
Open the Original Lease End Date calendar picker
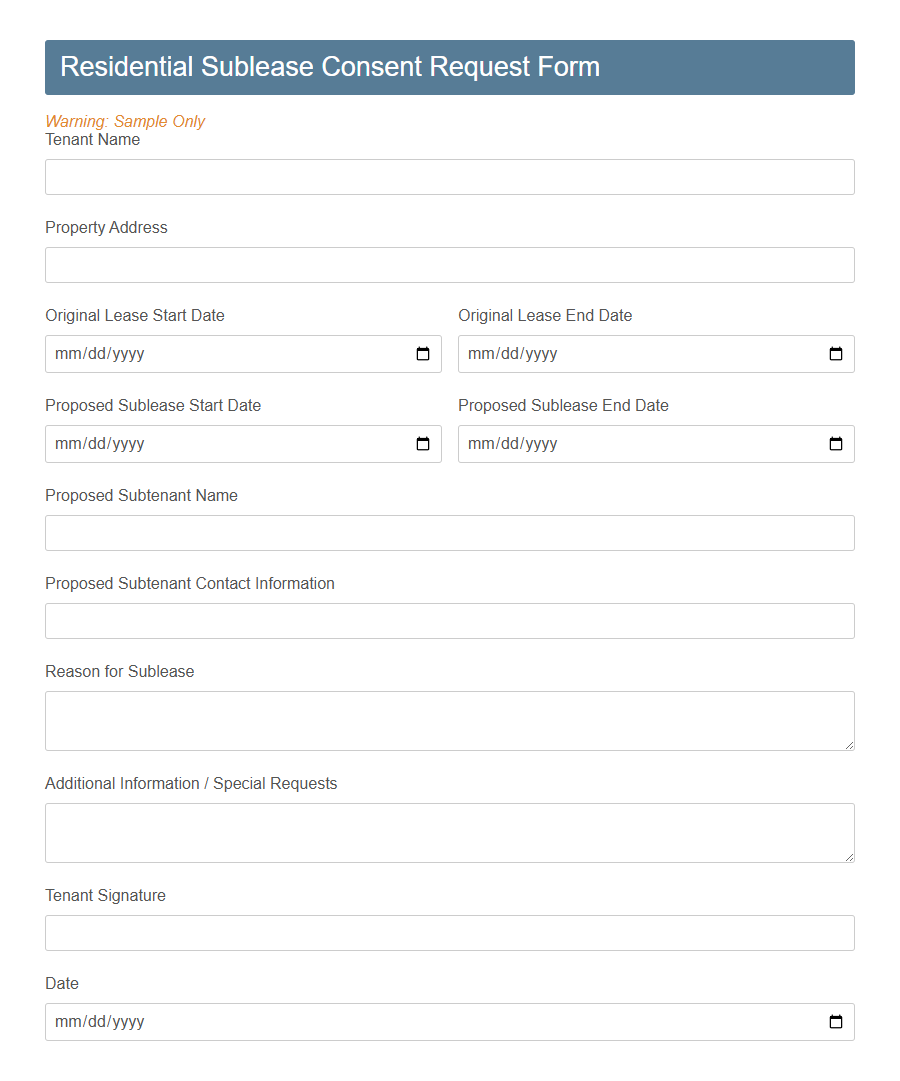(x=836, y=353)
